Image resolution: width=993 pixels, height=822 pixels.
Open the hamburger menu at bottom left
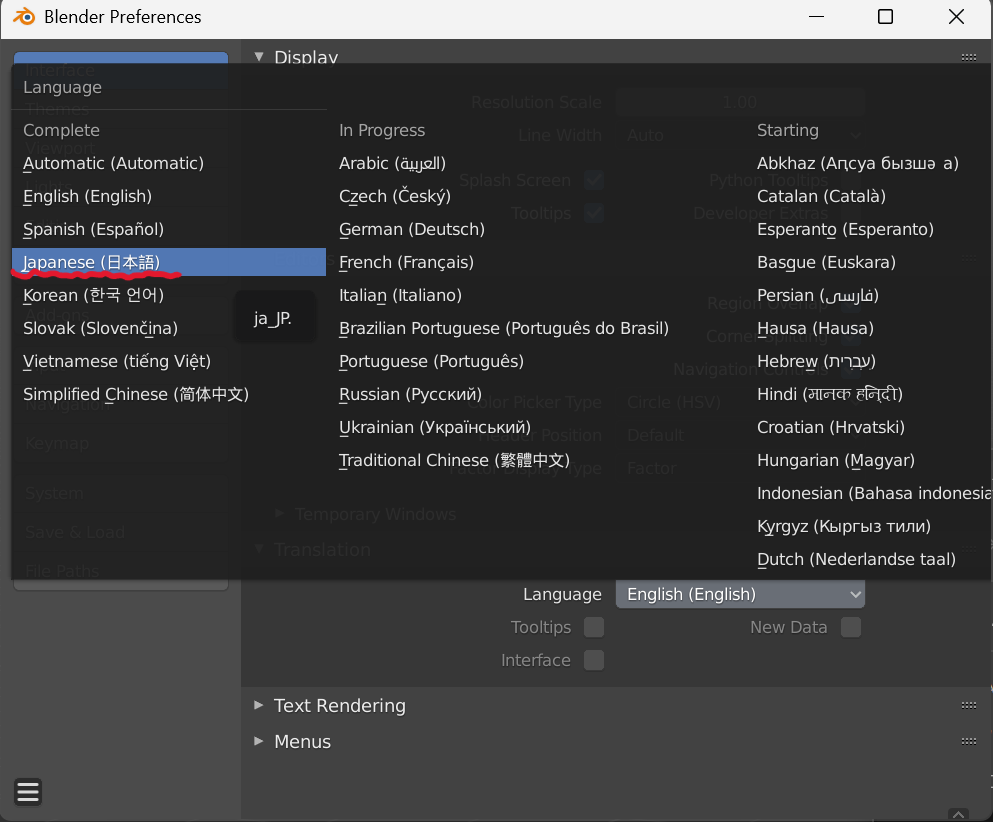(x=28, y=792)
